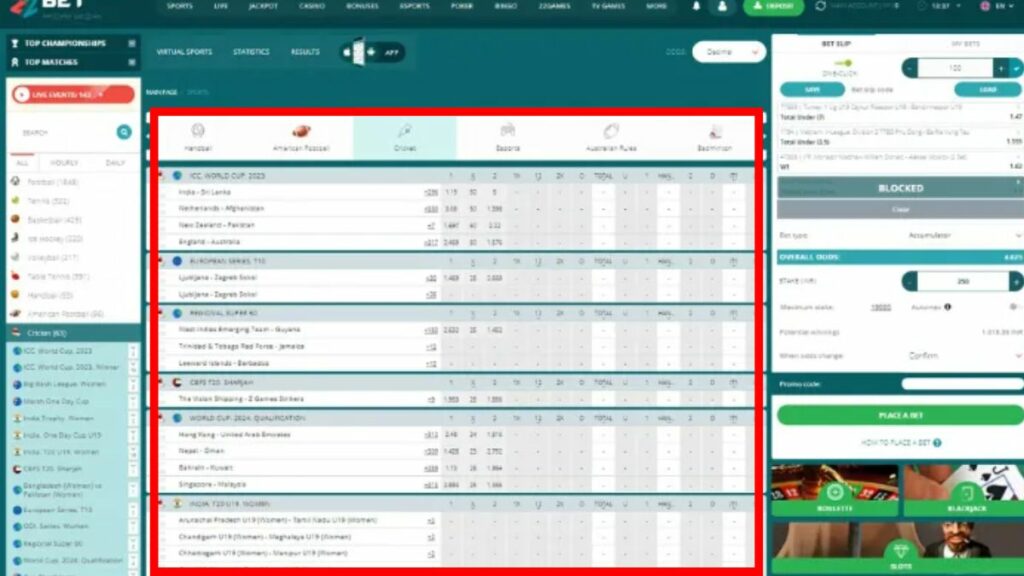Decrease the bet Stake with minus button
1024x576 pixels.
[909, 281]
